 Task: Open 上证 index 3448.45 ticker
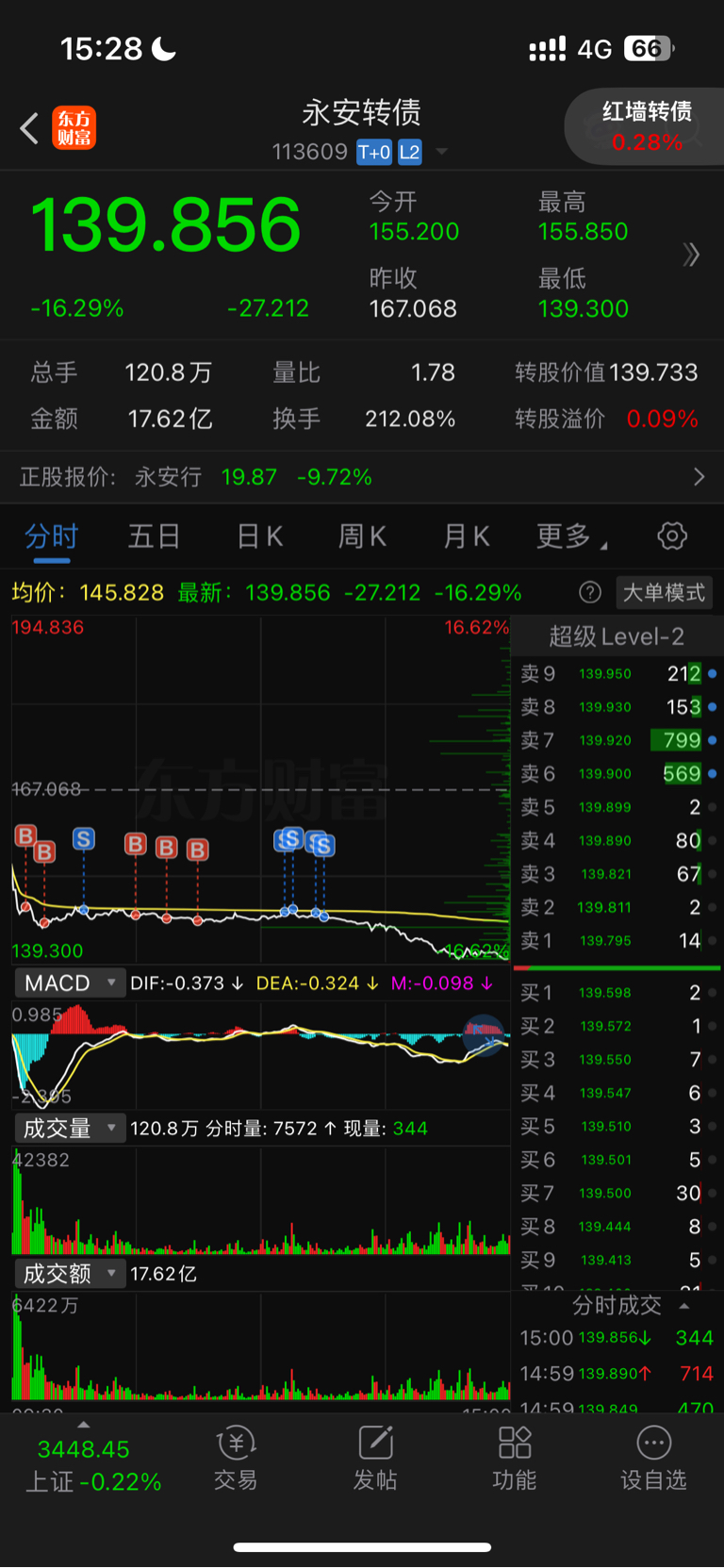tap(93, 1465)
